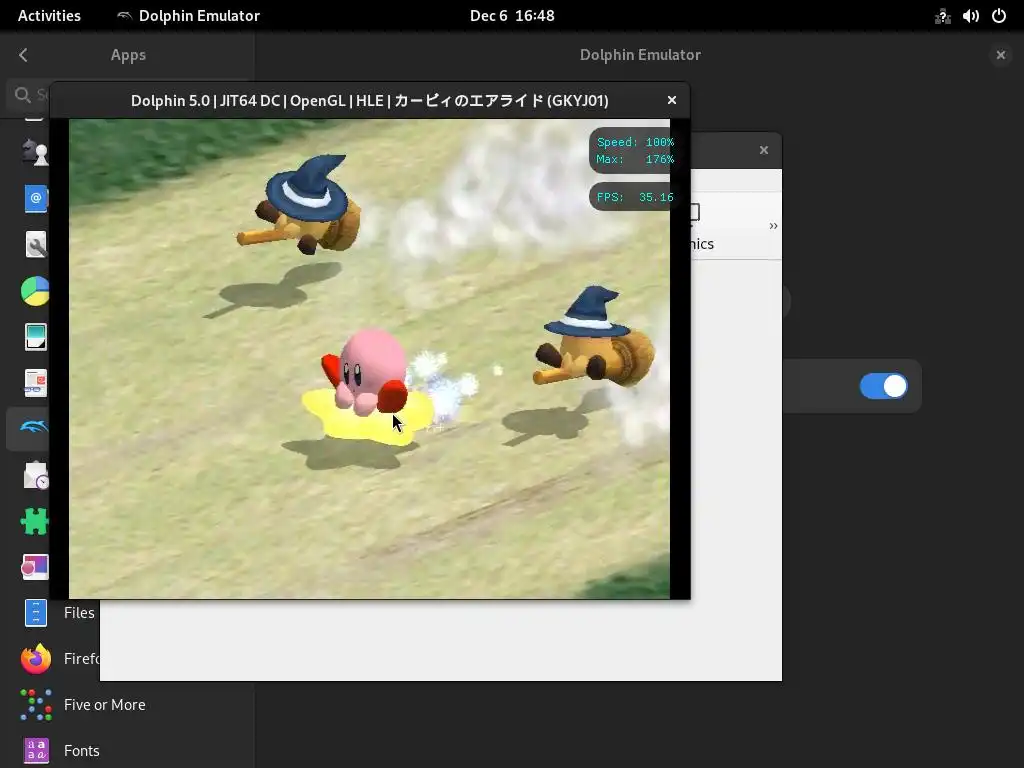Screen dimensions: 1024x768
Task: Select the Fonts row label
Action: [x=82, y=751]
